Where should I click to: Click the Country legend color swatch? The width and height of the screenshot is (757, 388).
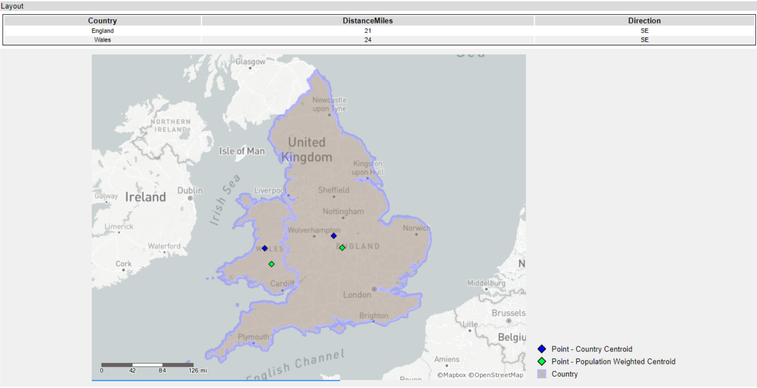(542, 374)
